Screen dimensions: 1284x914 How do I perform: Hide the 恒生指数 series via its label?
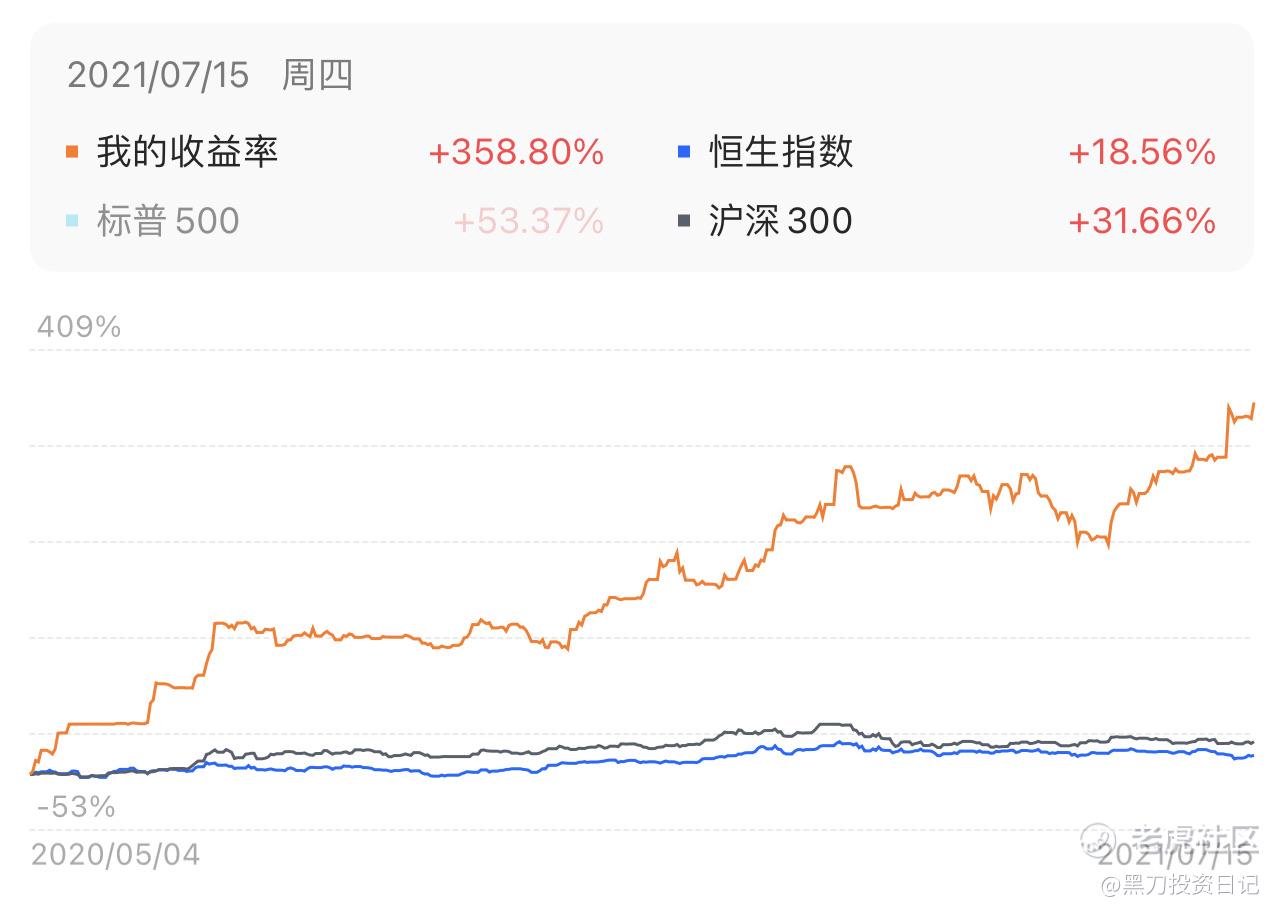pyautogui.click(x=781, y=152)
